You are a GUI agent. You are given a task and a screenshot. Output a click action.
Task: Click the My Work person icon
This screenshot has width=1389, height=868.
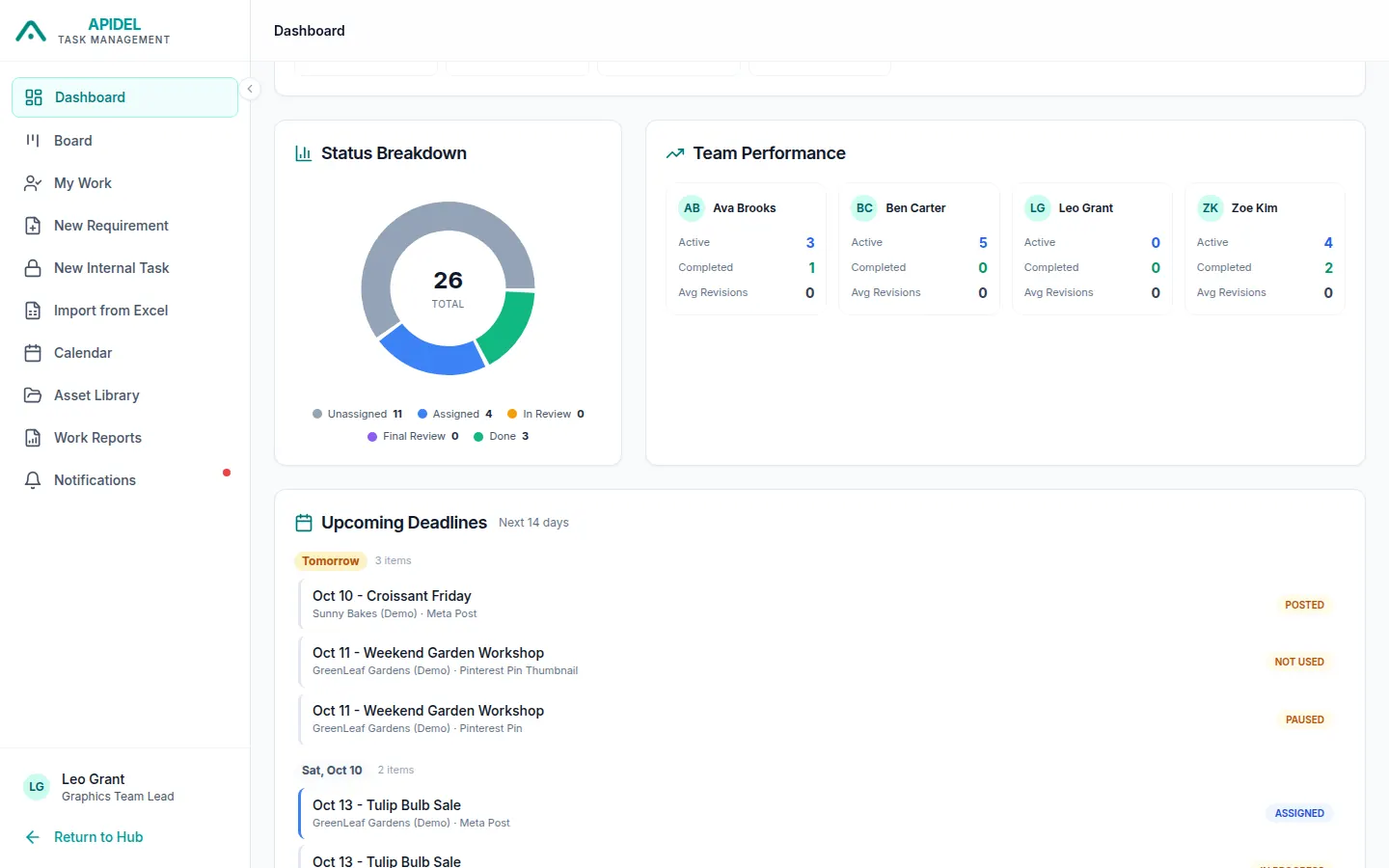33,183
